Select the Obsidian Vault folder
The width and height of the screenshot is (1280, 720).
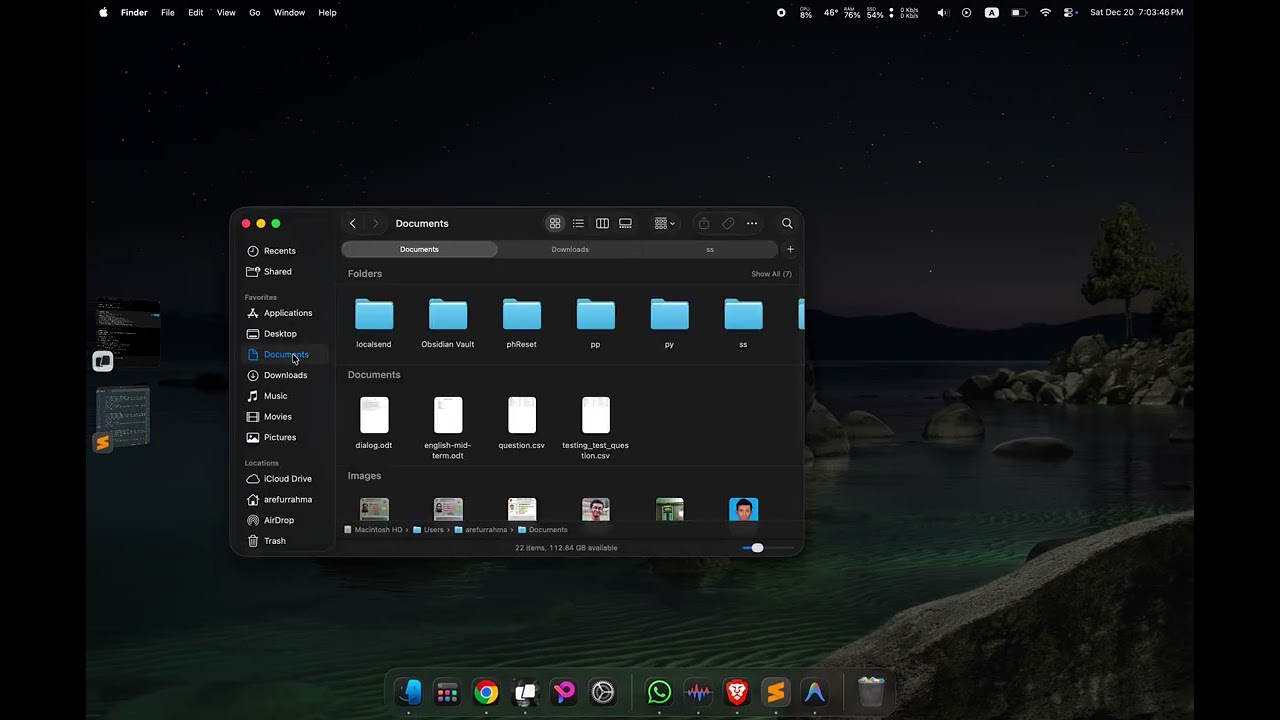tap(448, 314)
